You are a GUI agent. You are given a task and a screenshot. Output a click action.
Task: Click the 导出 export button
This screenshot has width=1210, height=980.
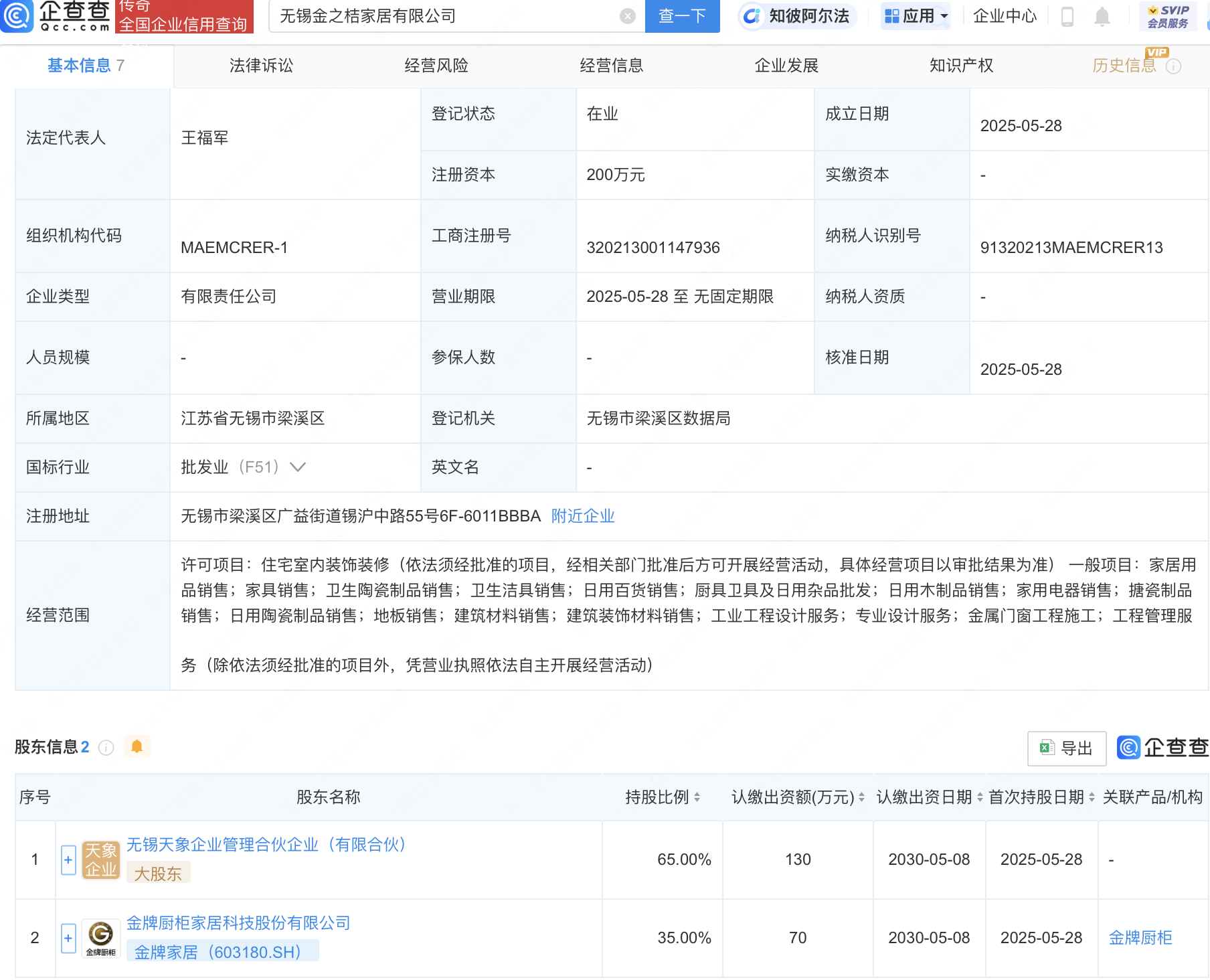tap(1067, 748)
